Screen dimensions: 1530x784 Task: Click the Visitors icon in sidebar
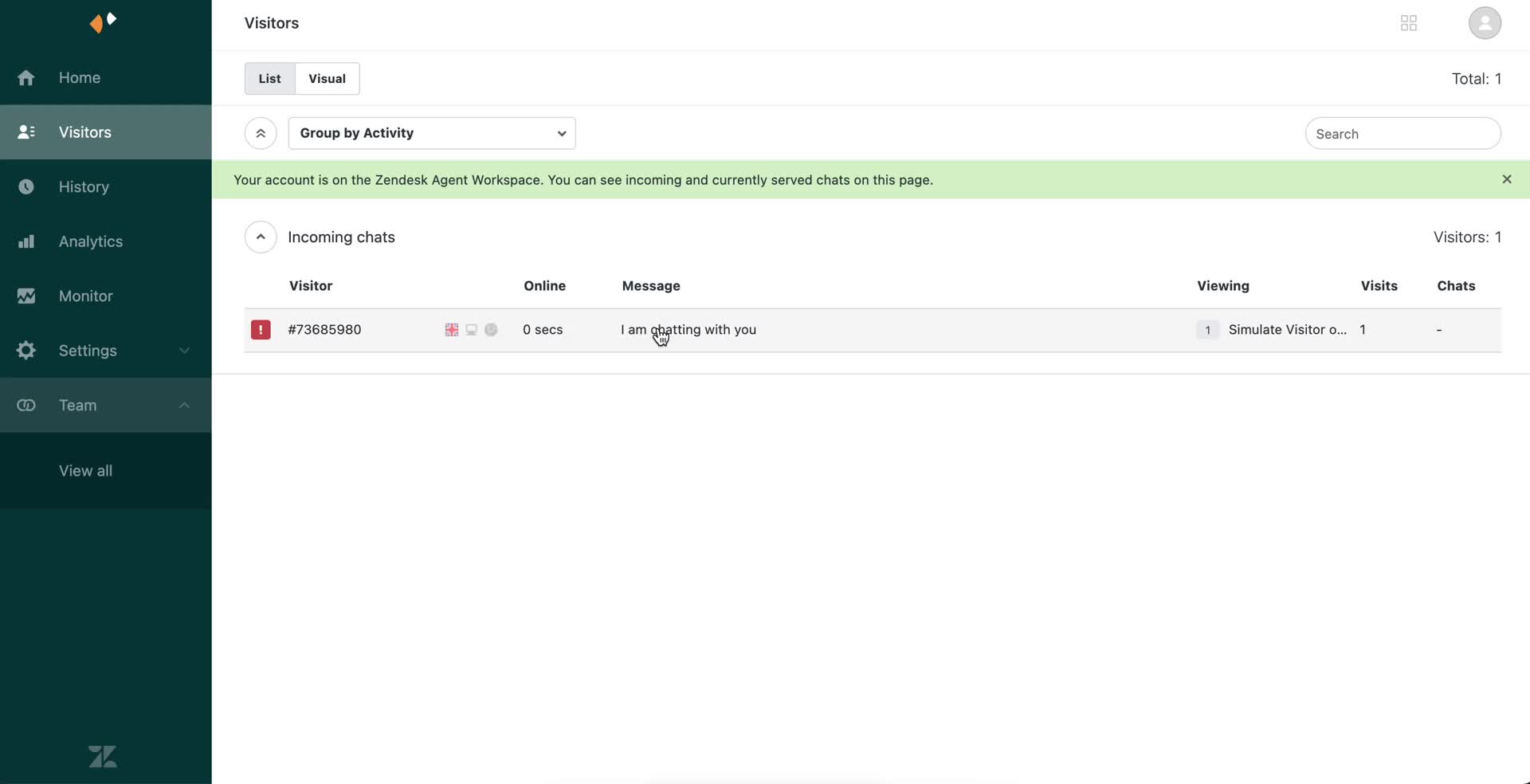tap(26, 132)
